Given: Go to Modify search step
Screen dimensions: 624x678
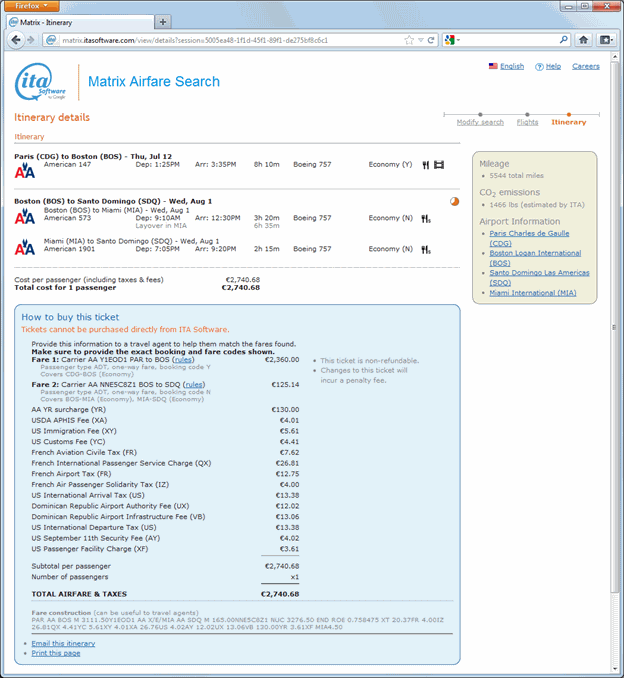Looking at the screenshot, I should pos(480,122).
